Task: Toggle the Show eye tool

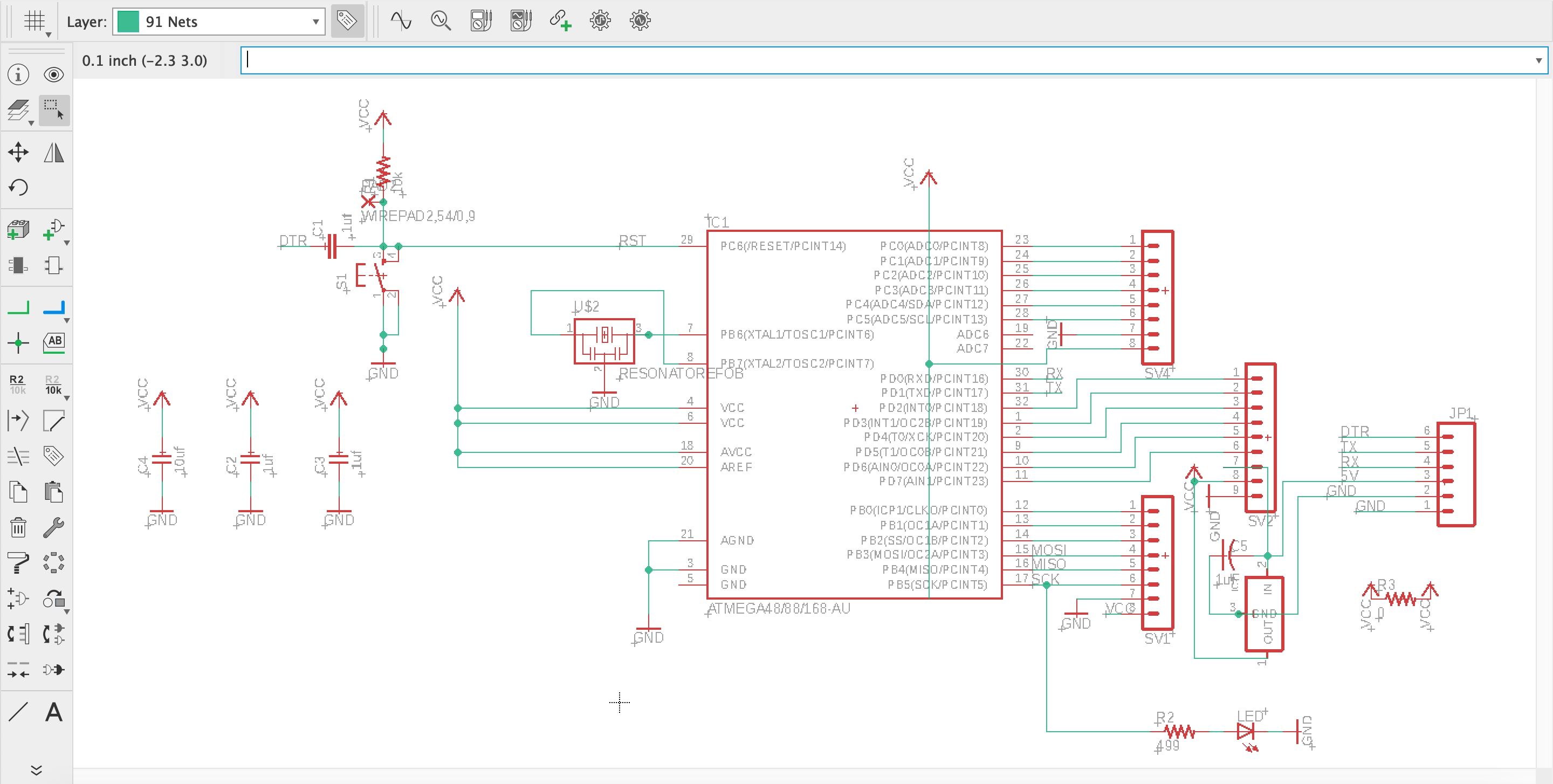Action: (x=54, y=75)
